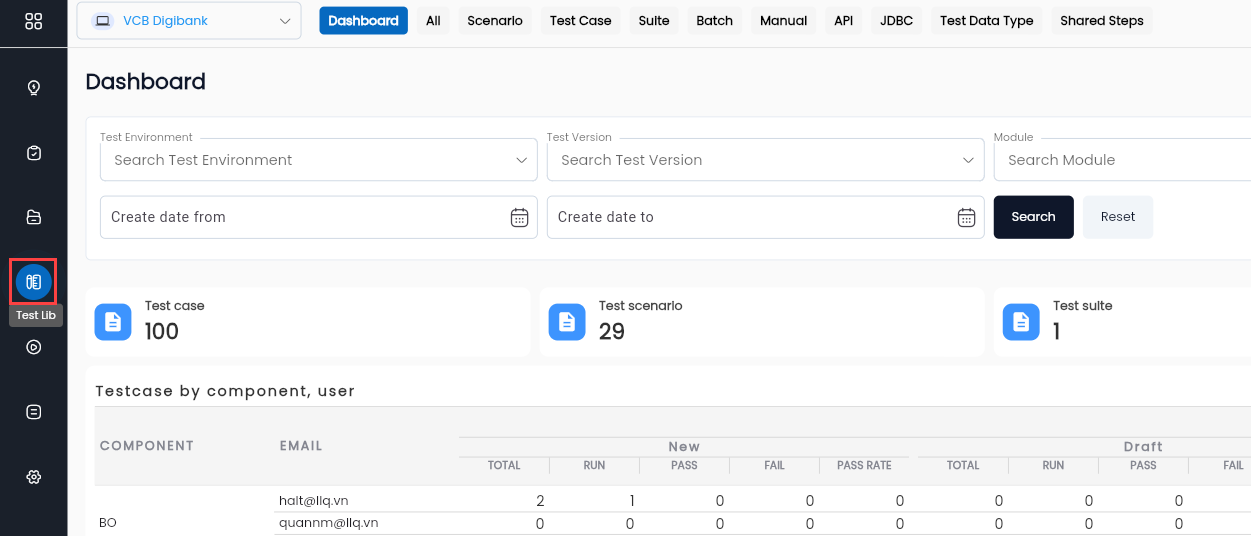Click the New group column header

click(684, 447)
